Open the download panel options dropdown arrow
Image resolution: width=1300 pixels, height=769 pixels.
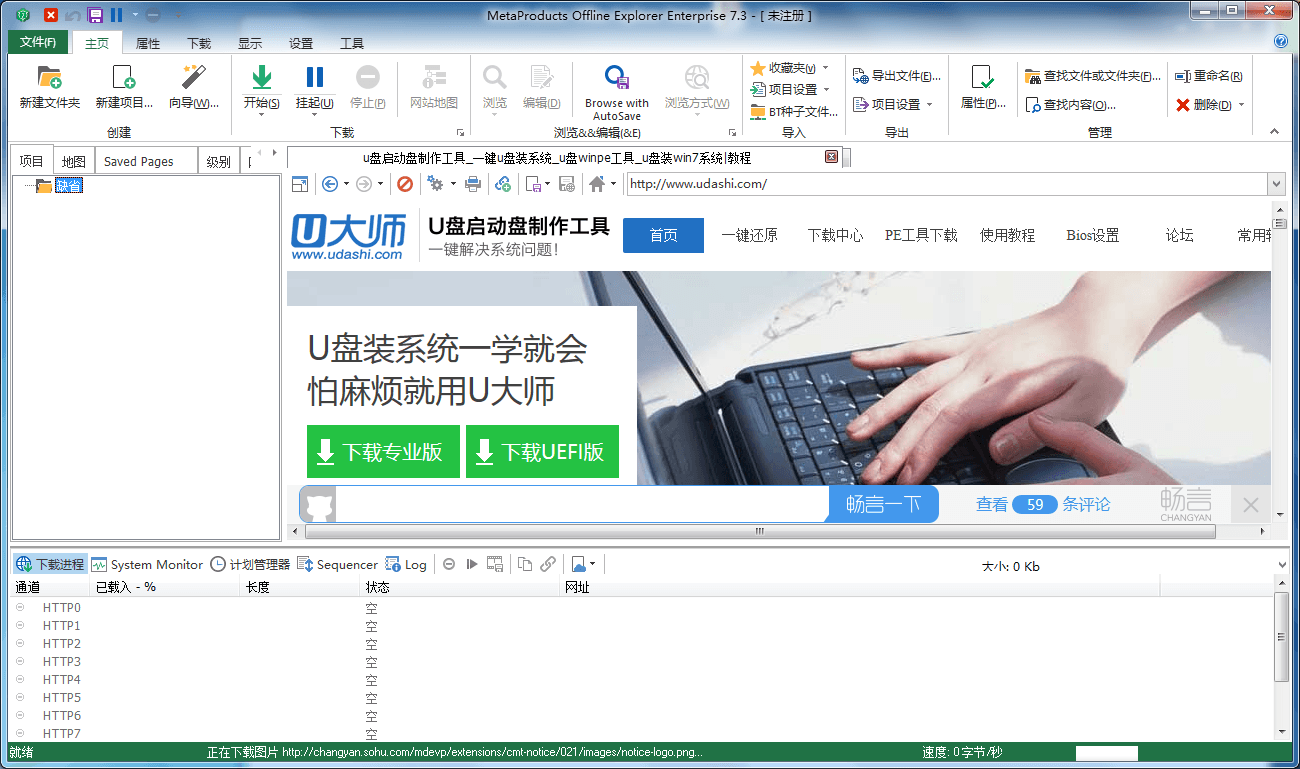click(1283, 565)
